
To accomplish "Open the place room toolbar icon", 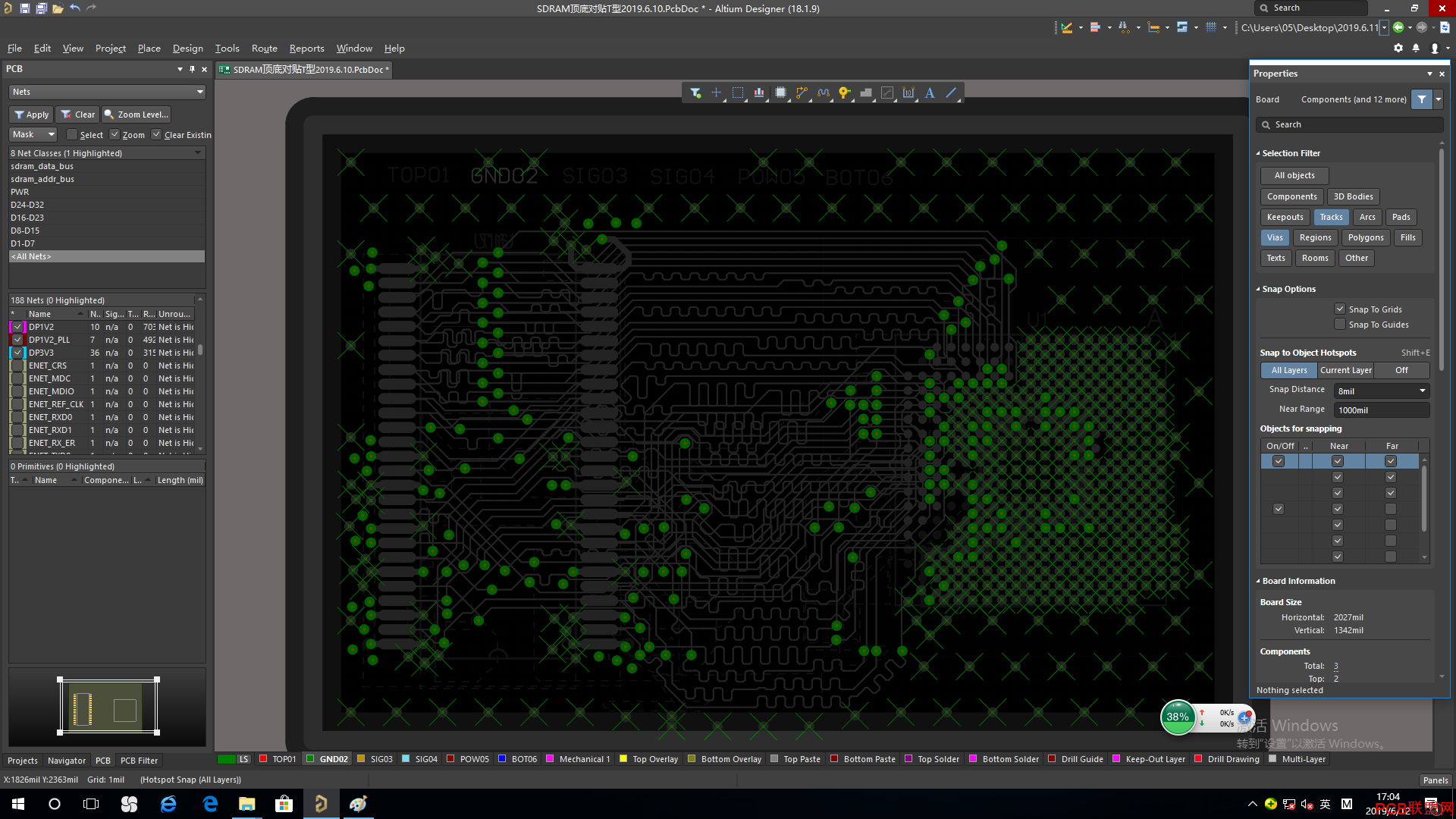I will (x=1182, y=27).
